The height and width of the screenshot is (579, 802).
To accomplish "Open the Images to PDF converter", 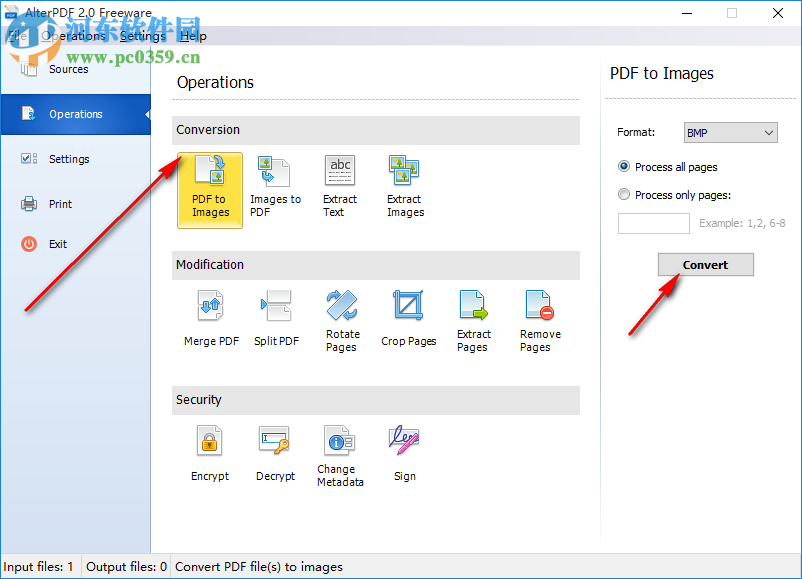I will pos(275,190).
